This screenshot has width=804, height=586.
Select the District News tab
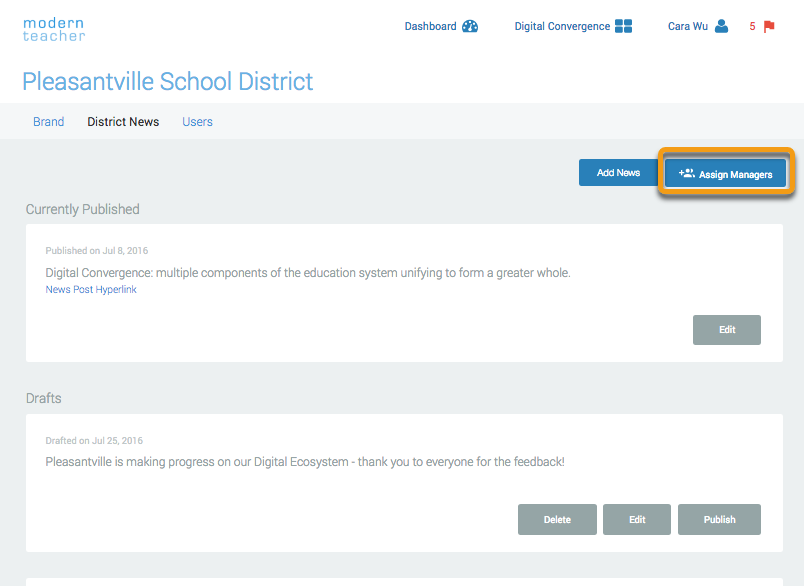(x=123, y=122)
